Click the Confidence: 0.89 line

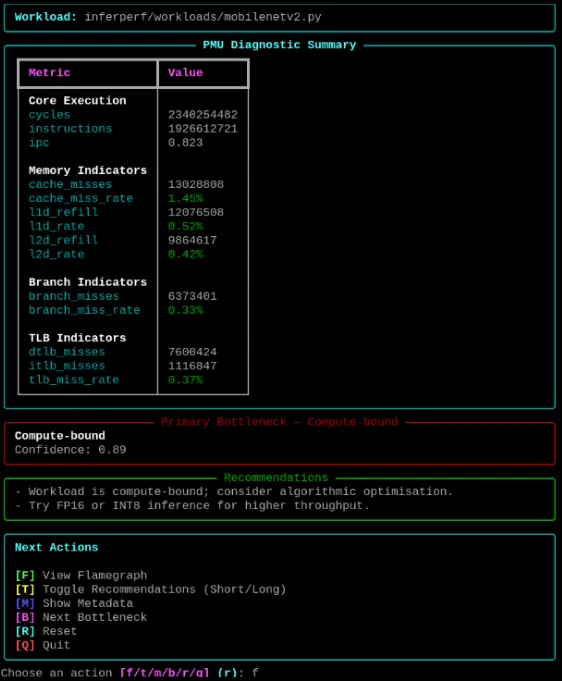tap(70, 450)
